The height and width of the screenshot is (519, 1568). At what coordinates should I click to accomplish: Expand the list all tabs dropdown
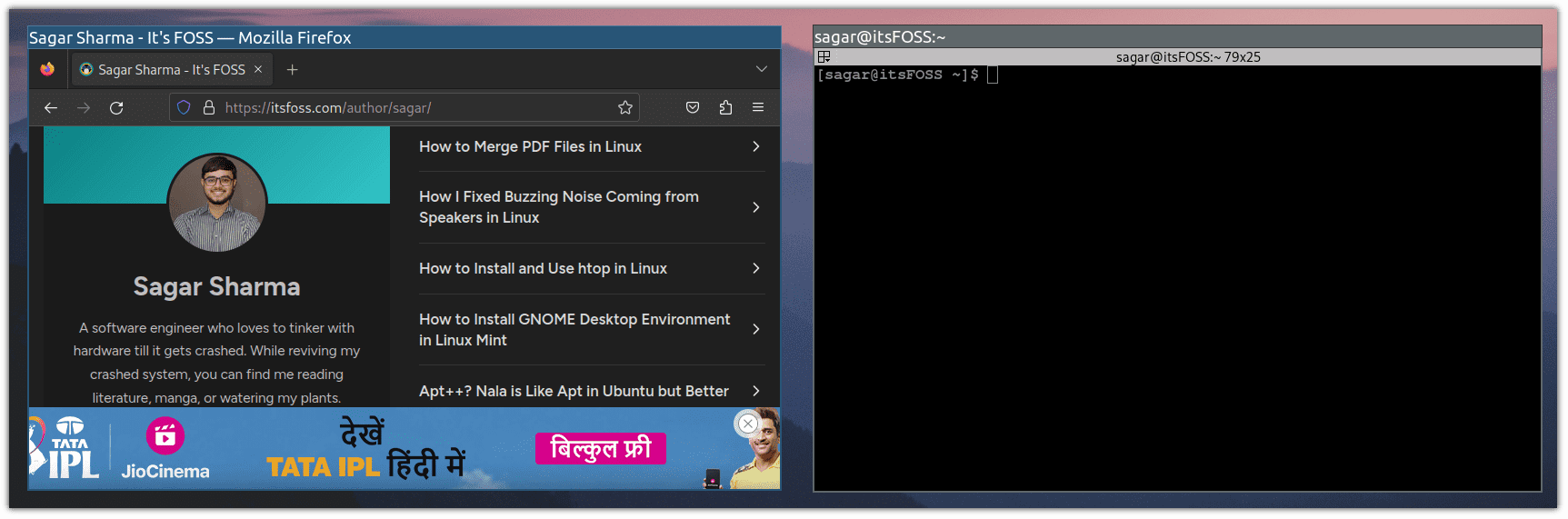click(x=762, y=69)
